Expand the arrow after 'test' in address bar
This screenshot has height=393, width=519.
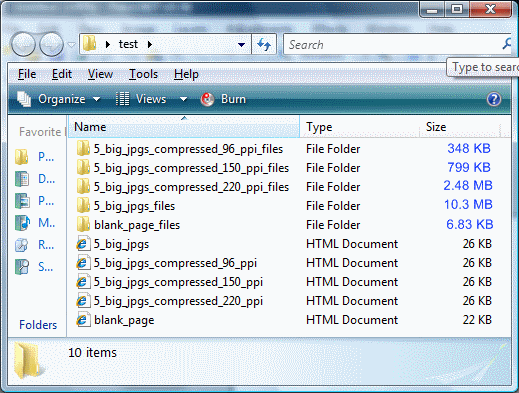[150, 44]
